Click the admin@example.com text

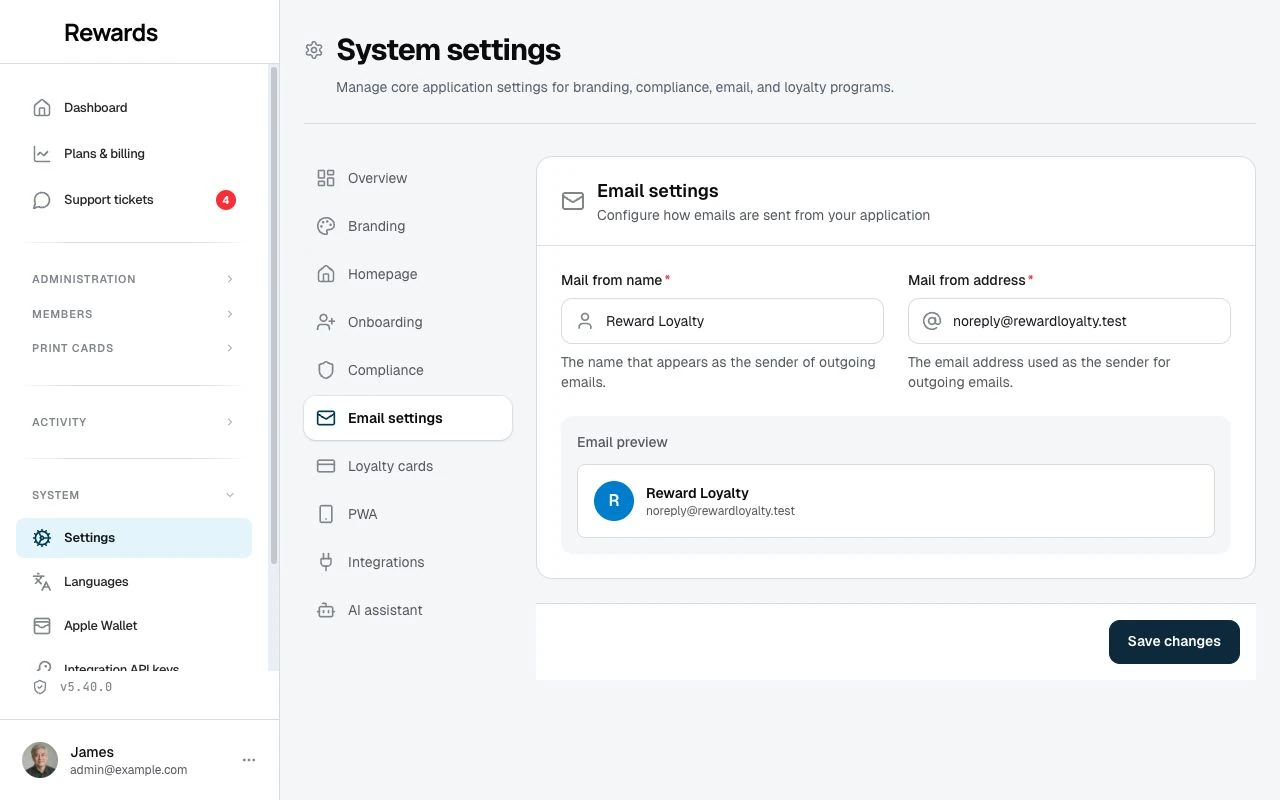[x=129, y=770]
